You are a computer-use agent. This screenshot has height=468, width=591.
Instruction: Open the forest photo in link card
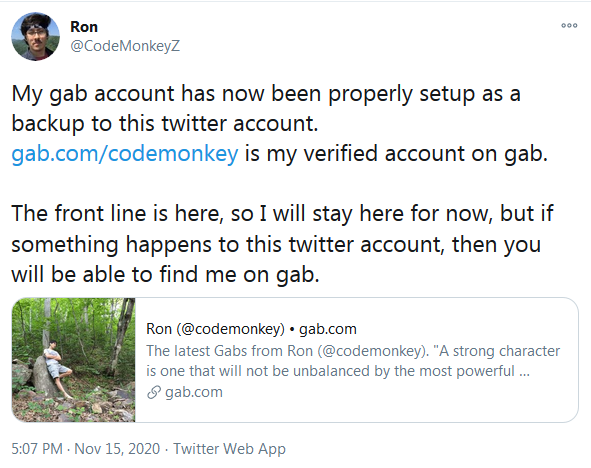click(x=74, y=360)
